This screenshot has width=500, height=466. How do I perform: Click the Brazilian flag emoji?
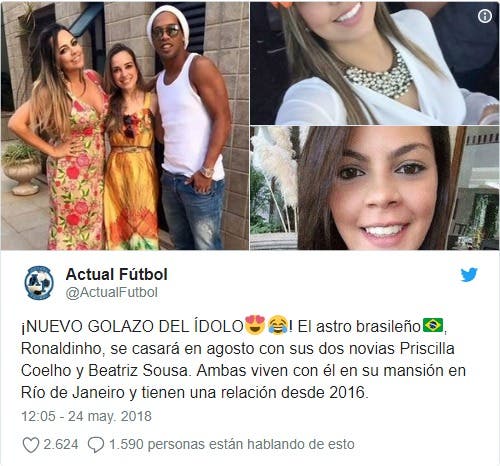point(433,325)
